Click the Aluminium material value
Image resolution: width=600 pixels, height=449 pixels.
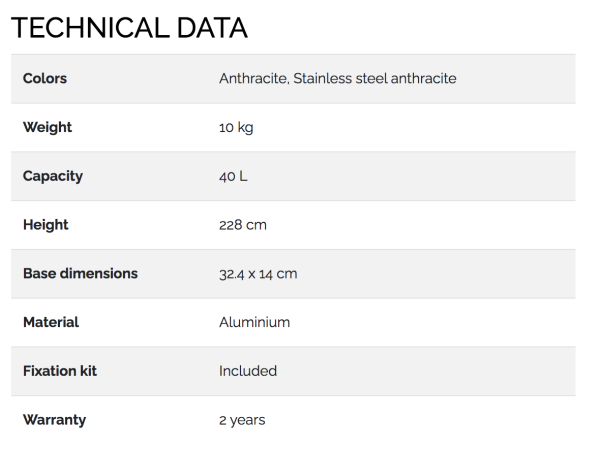point(254,322)
